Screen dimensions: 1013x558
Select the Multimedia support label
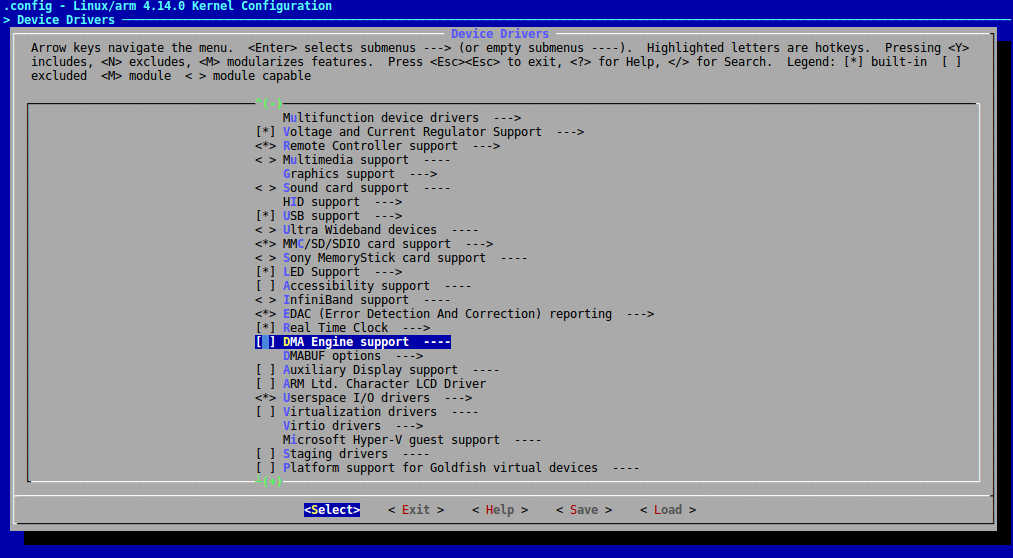pyautogui.click(x=346, y=160)
